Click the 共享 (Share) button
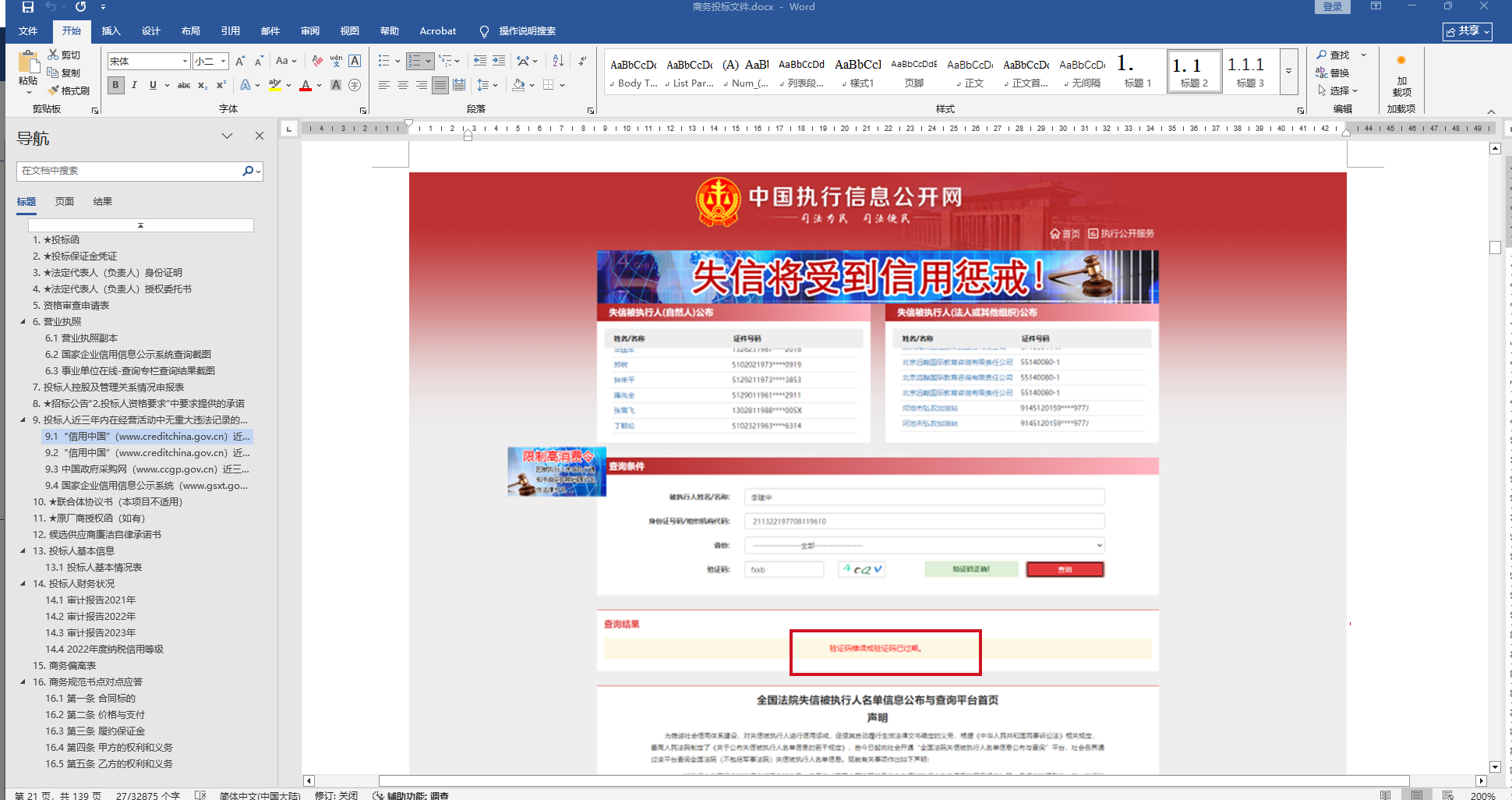The width and height of the screenshot is (1512, 800). tap(1468, 31)
